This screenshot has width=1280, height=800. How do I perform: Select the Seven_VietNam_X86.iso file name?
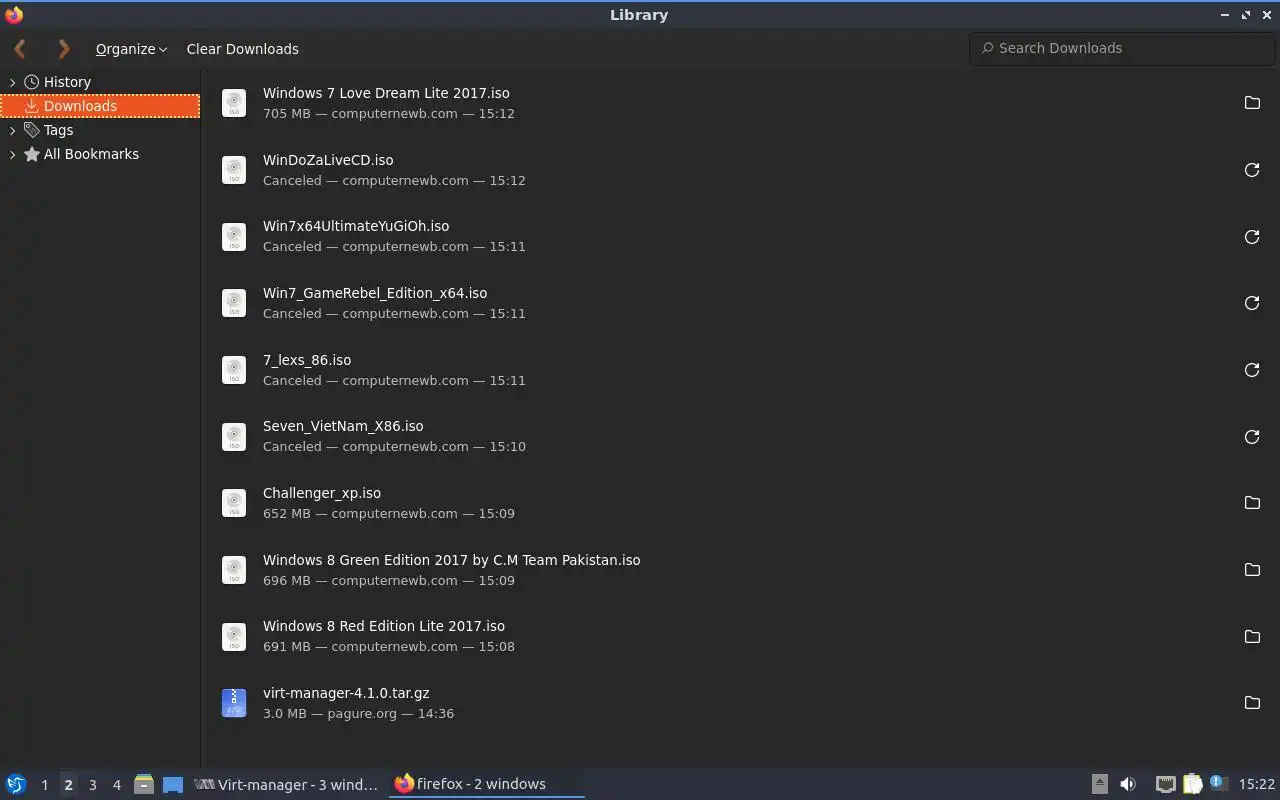pyautogui.click(x=343, y=426)
